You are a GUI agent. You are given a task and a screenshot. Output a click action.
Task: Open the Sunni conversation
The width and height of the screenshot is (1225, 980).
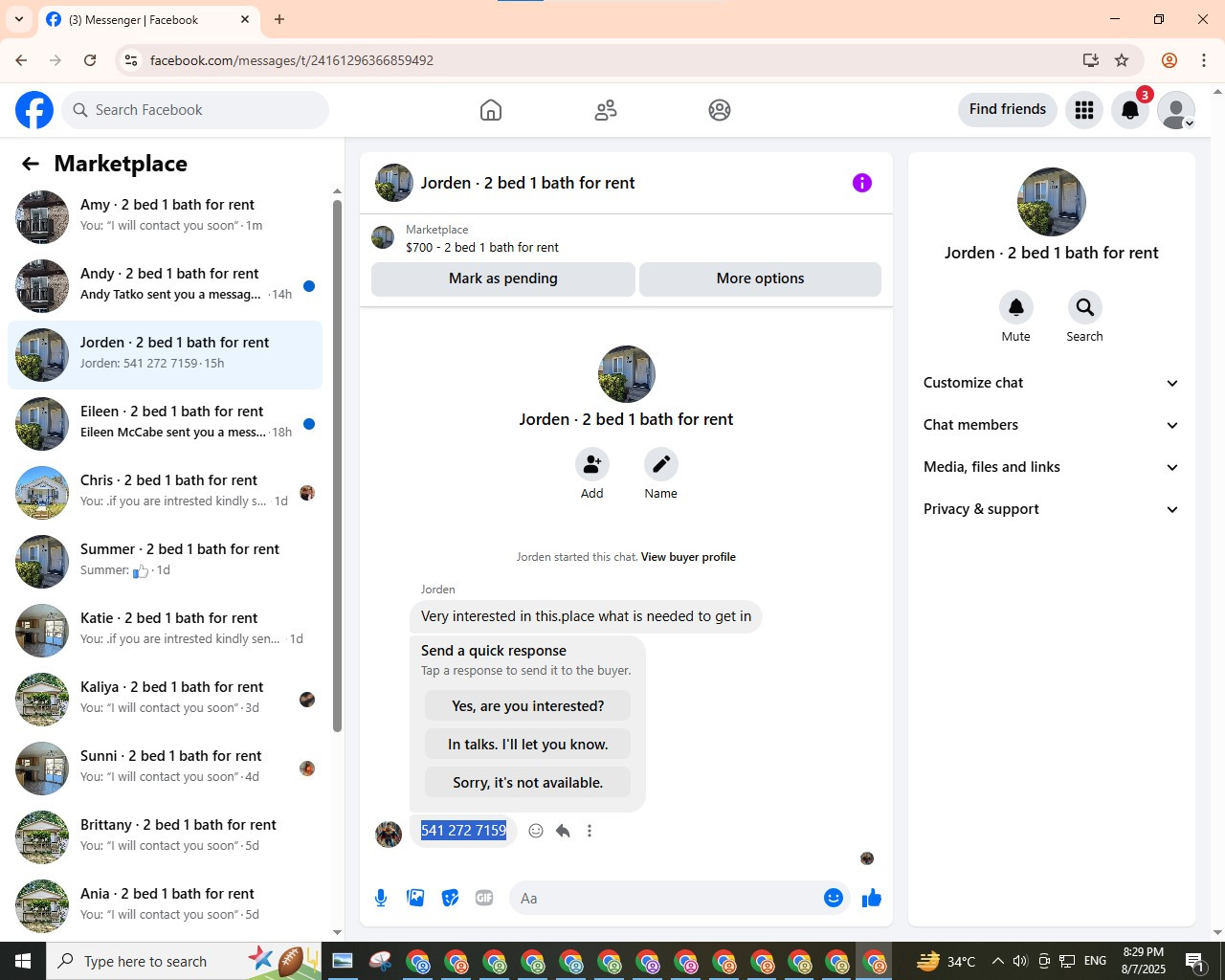click(x=166, y=768)
